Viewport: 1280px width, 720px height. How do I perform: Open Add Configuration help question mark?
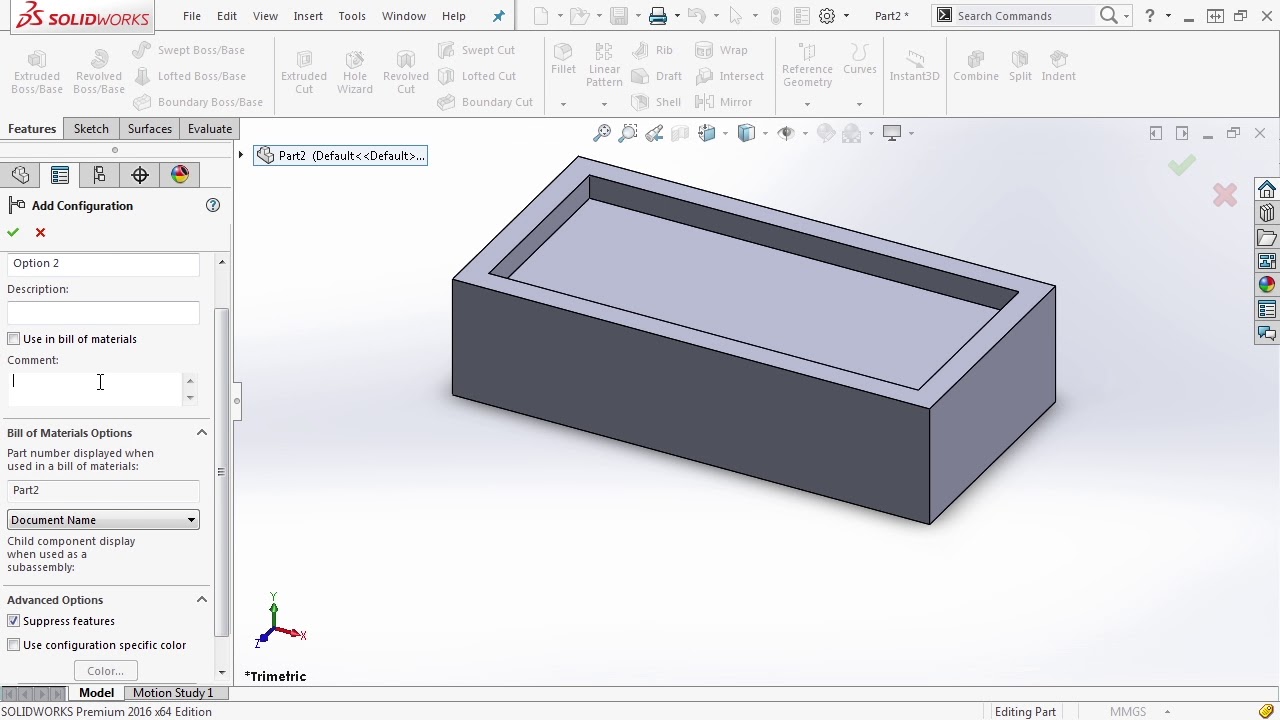(x=212, y=205)
